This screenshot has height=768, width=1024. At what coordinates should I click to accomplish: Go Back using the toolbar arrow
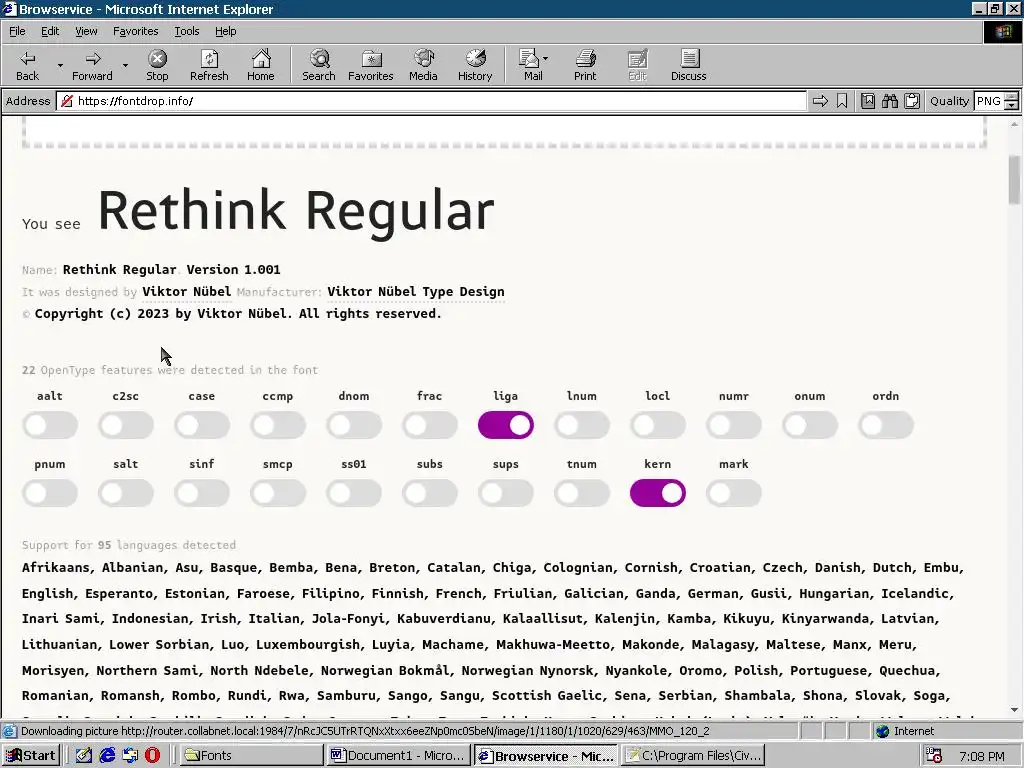tap(27, 65)
